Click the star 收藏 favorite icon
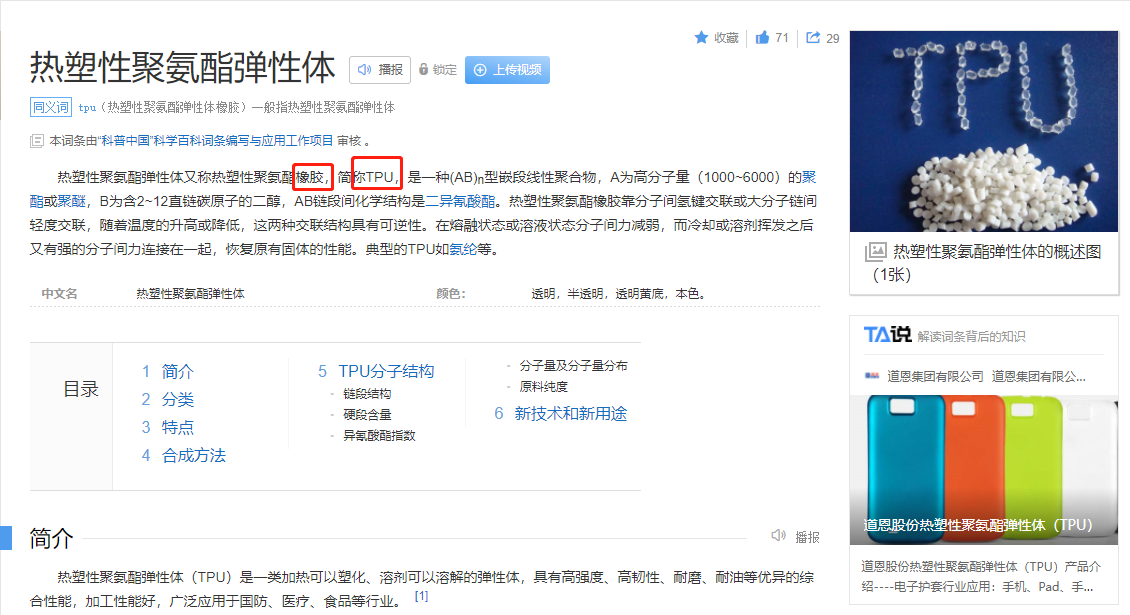Screen dimensions: 1130x615 [701, 38]
